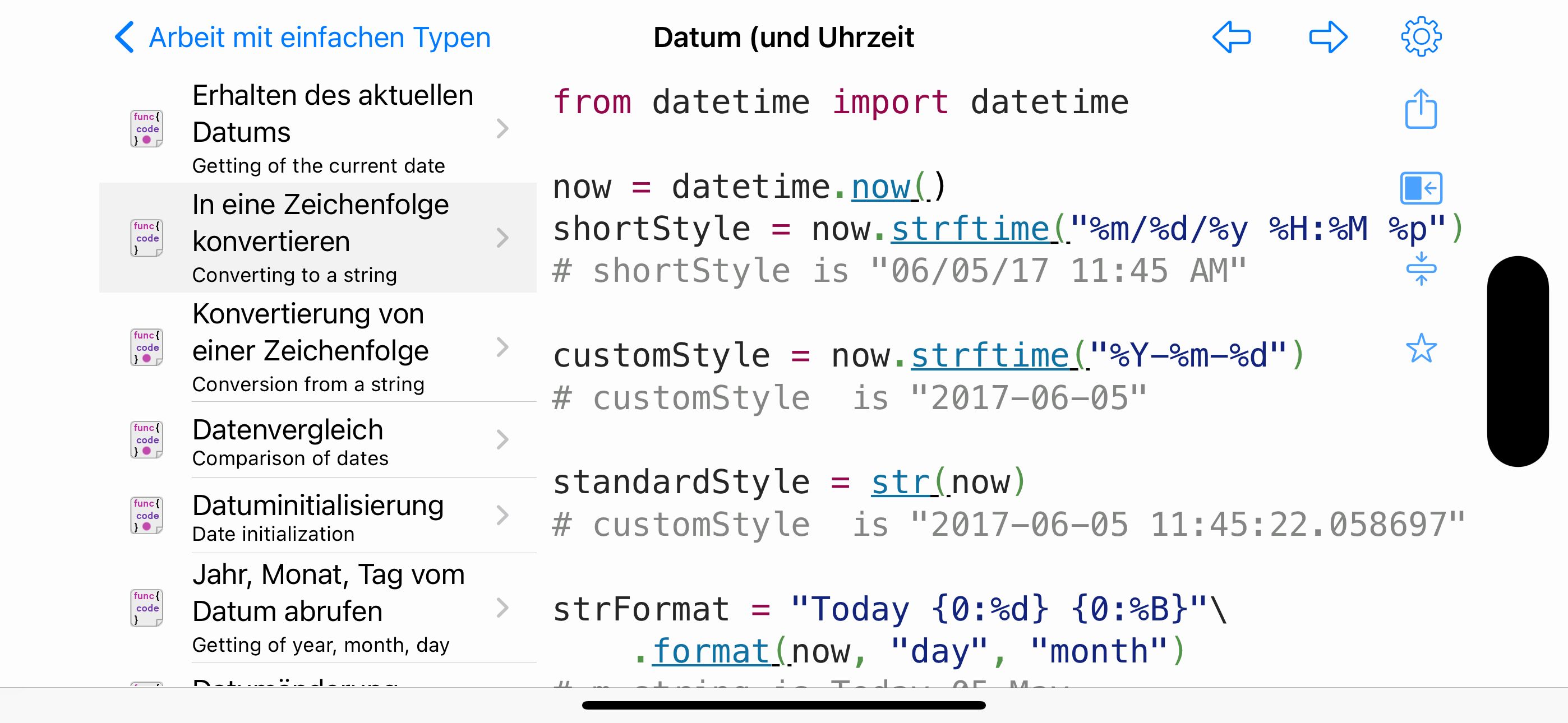Viewport: 1568px width, 723px height.
Task: Expand chevron for Jahr, Monat, Tag row
Action: point(502,608)
